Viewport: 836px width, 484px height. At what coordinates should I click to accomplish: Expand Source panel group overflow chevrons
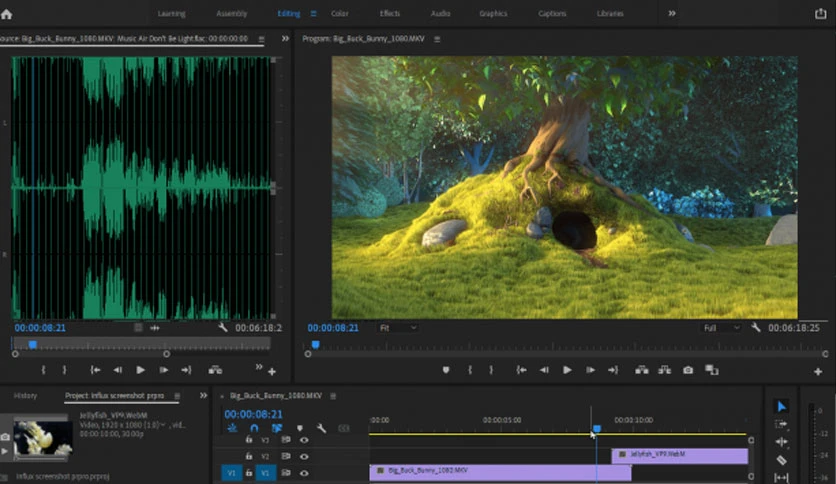pos(285,39)
